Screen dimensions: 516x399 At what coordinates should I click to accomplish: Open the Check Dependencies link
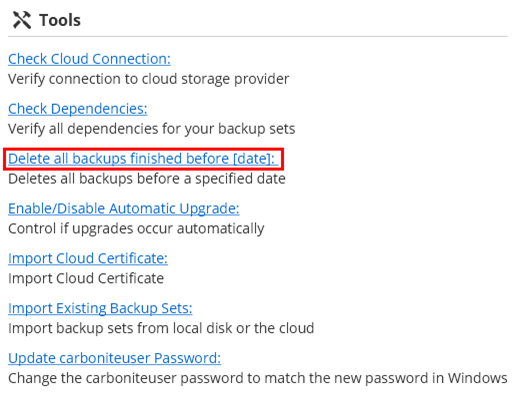click(x=78, y=109)
